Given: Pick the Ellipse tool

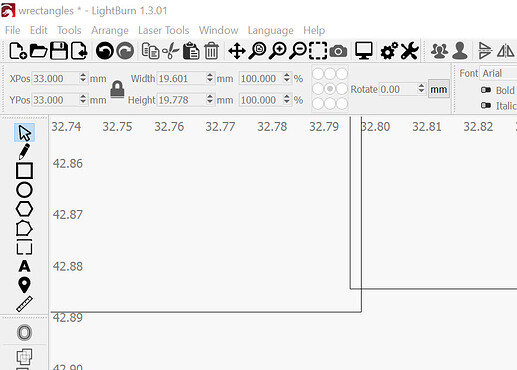Looking at the screenshot, I should point(24,190).
